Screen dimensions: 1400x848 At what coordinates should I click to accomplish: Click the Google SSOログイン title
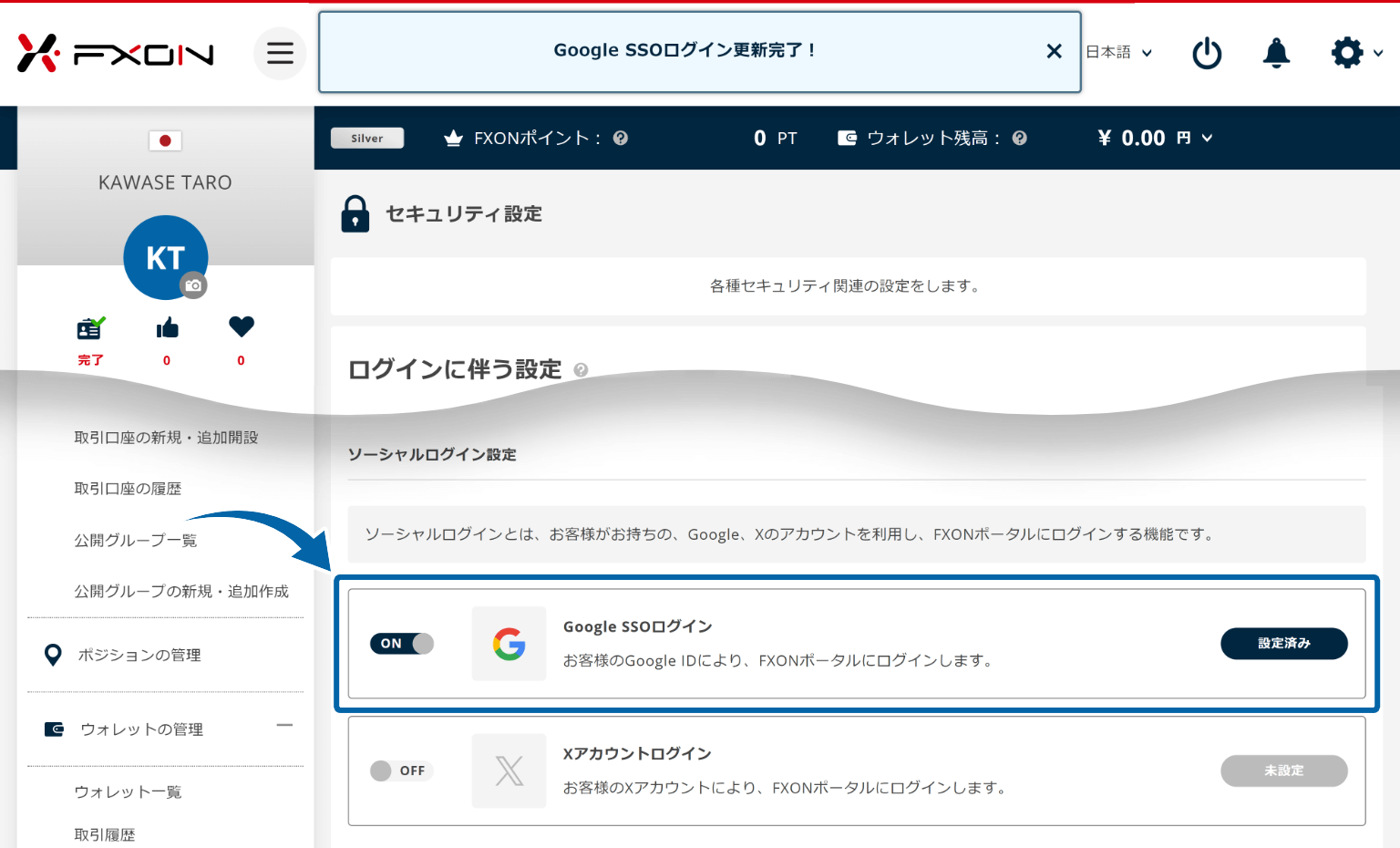638,626
